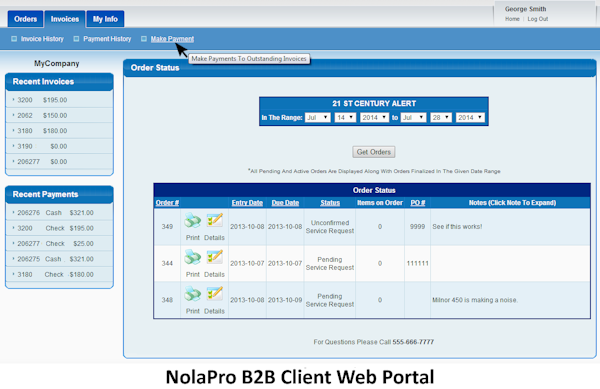Sort table by Entry Date column
Image resolution: width=600 pixels, height=389 pixels.
[x=247, y=203]
